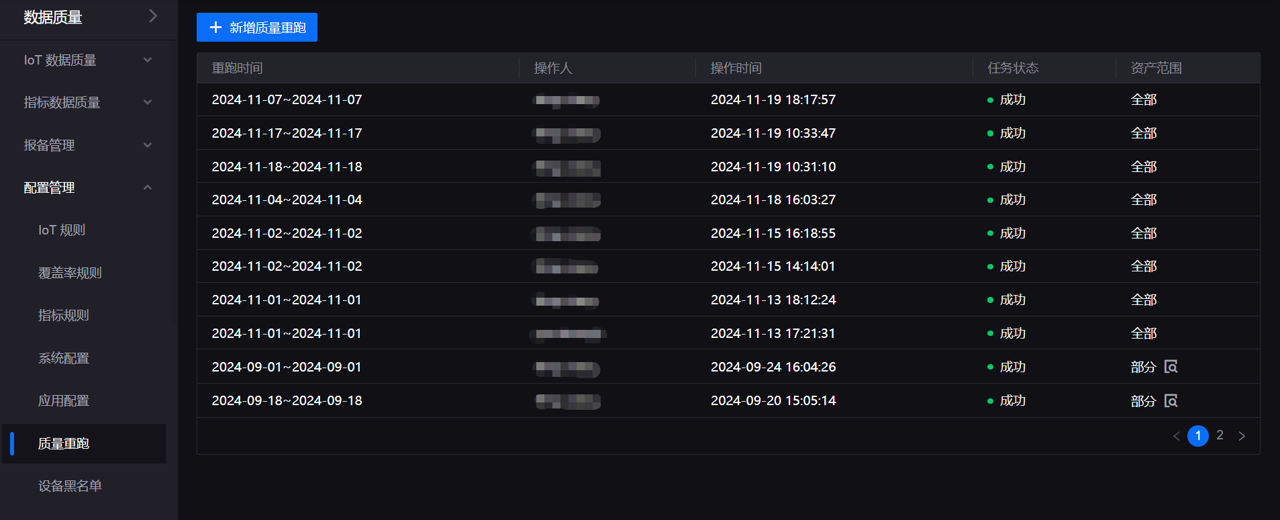Click the 操作时间 column header
Screen dimensions: 1280x520
[736, 68]
